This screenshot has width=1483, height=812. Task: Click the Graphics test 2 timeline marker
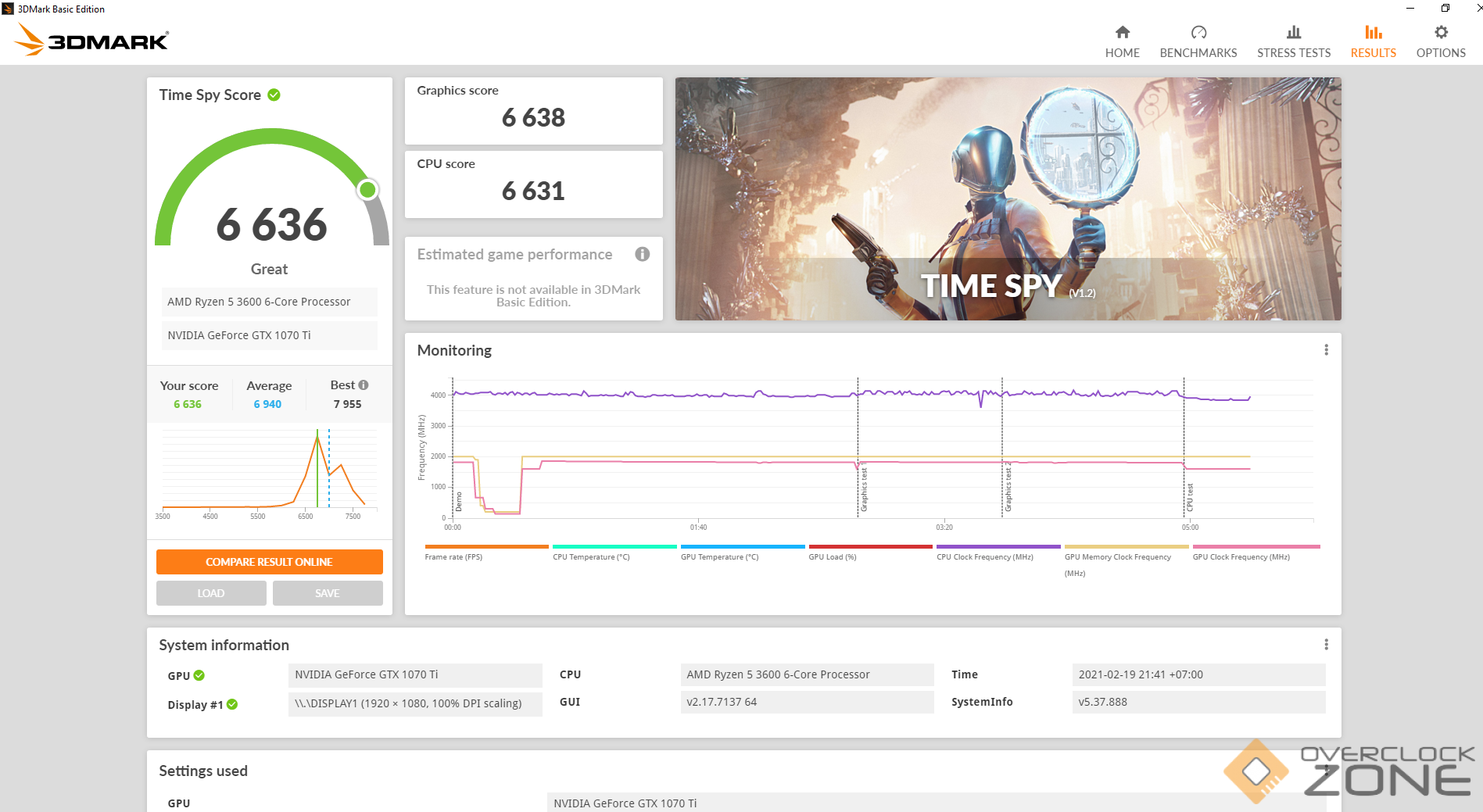tap(1008, 487)
